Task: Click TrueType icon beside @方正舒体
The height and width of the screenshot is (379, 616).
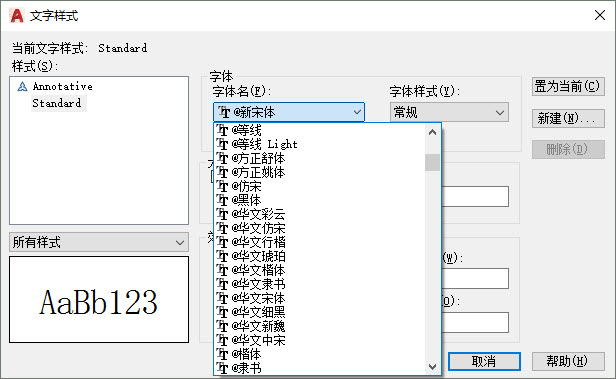Action: click(x=222, y=158)
